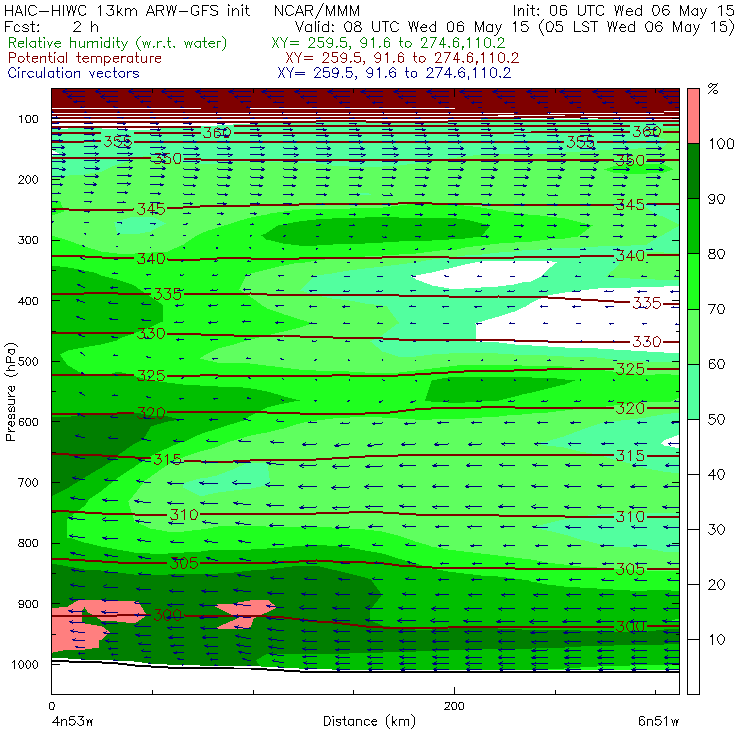The width and height of the screenshot is (740, 740).
Task: Click the 'Distance (km)' axis title
Action: click(x=369, y=721)
